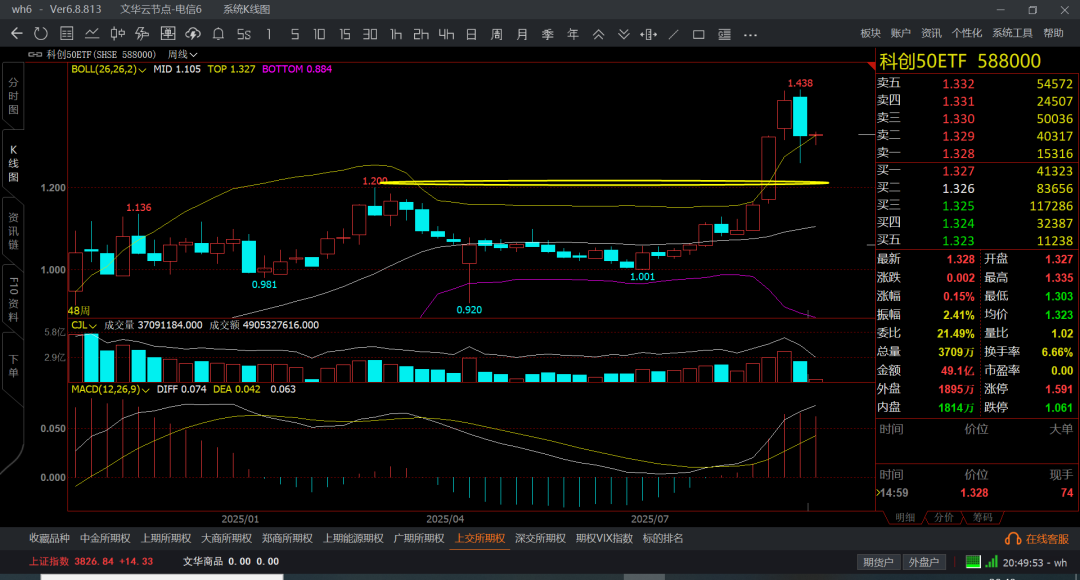Expand the BOLL(26,26,2) indicator dropdown
This screenshot has width=1080, height=580.
point(108,69)
